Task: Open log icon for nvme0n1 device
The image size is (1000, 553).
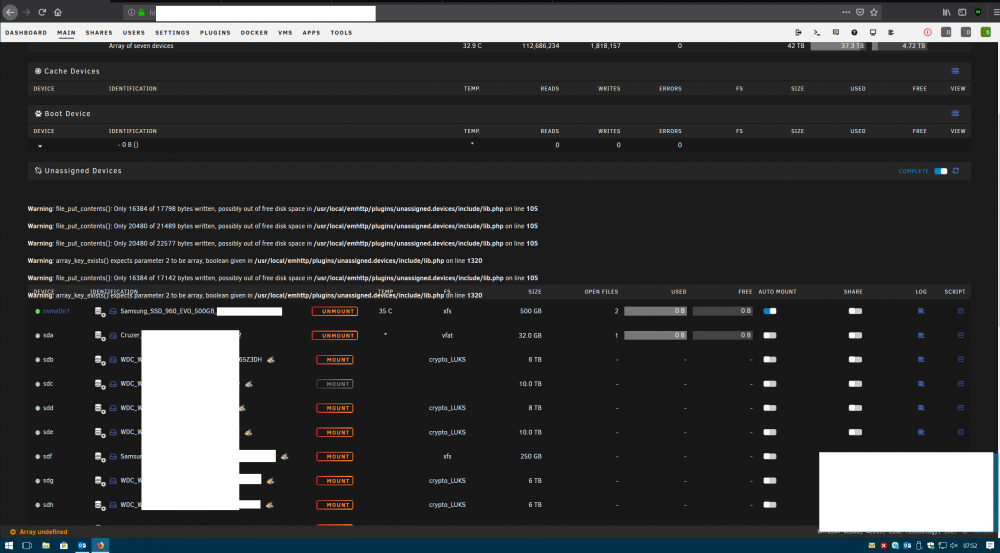Action: tap(921, 311)
